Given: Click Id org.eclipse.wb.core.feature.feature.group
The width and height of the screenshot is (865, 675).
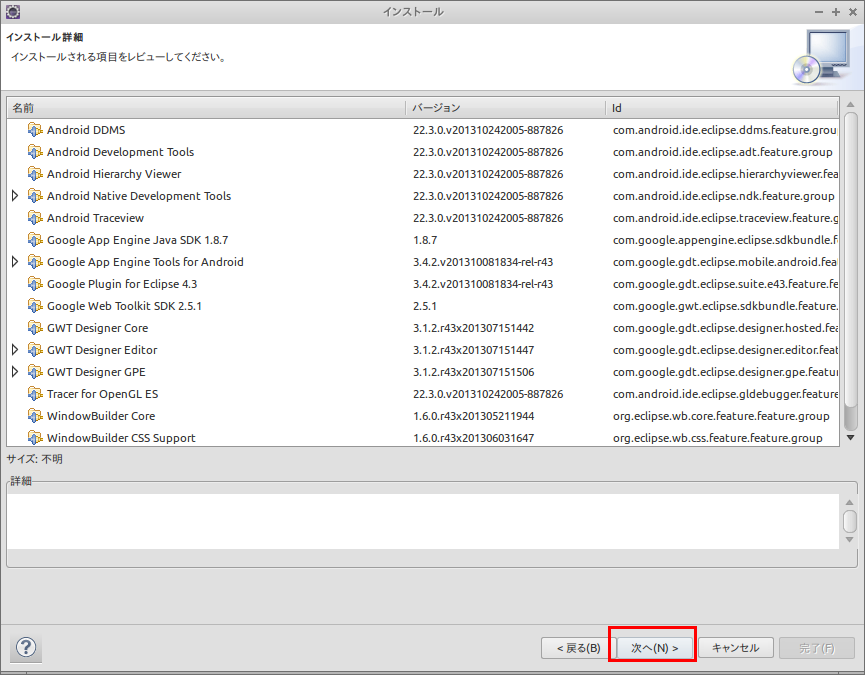Looking at the screenshot, I should tap(721, 416).
